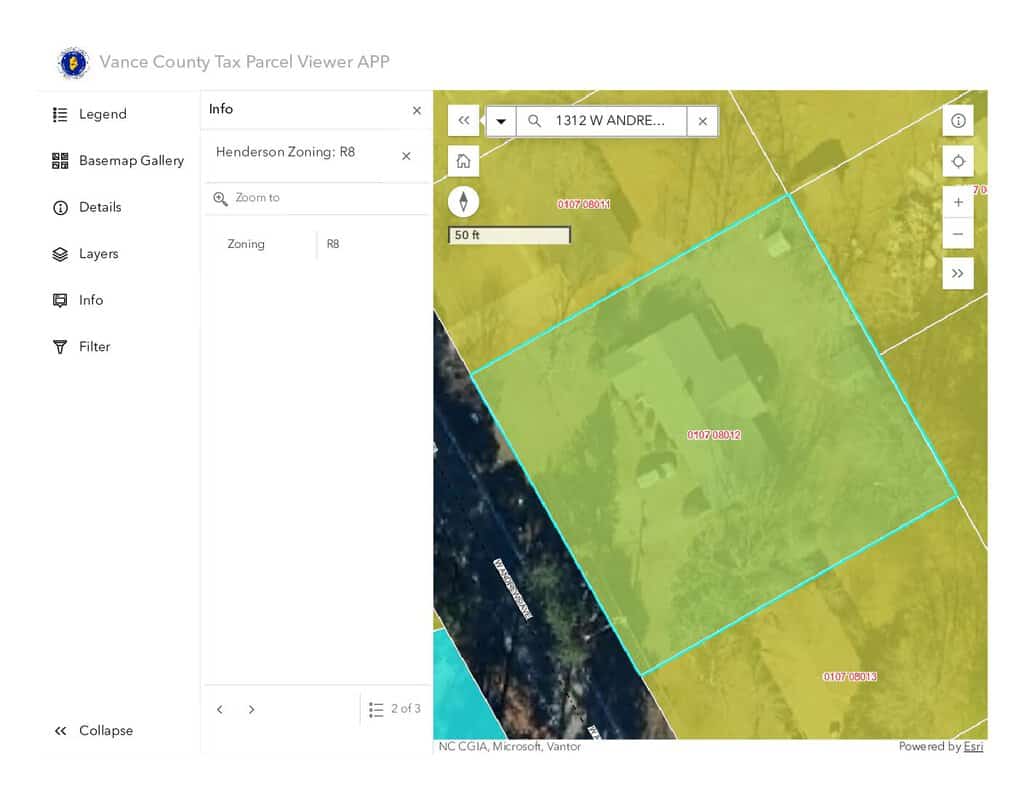Open the Filter panel
The width and height of the screenshot is (1024, 791).
(94, 347)
